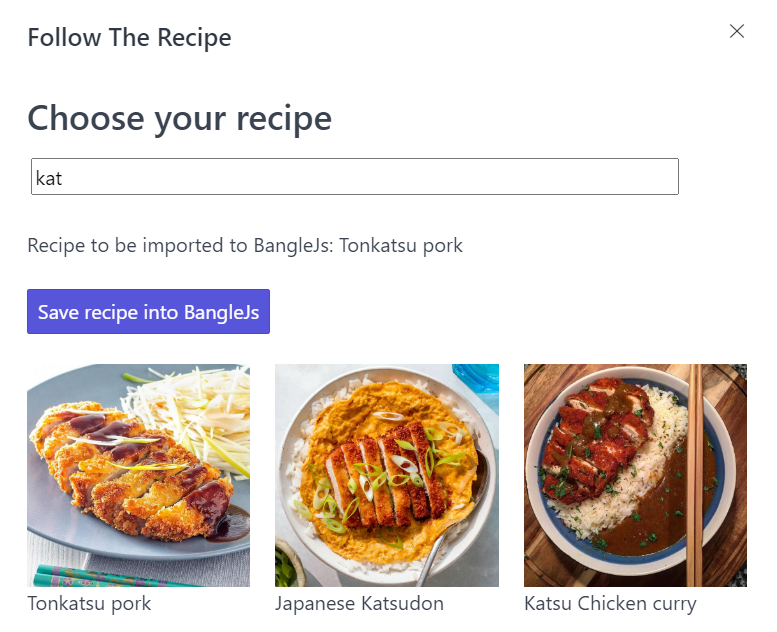The width and height of the screenshot is (777, 632).
Task: Select the Tonkatsu pork photo
Action: (138, 475)
